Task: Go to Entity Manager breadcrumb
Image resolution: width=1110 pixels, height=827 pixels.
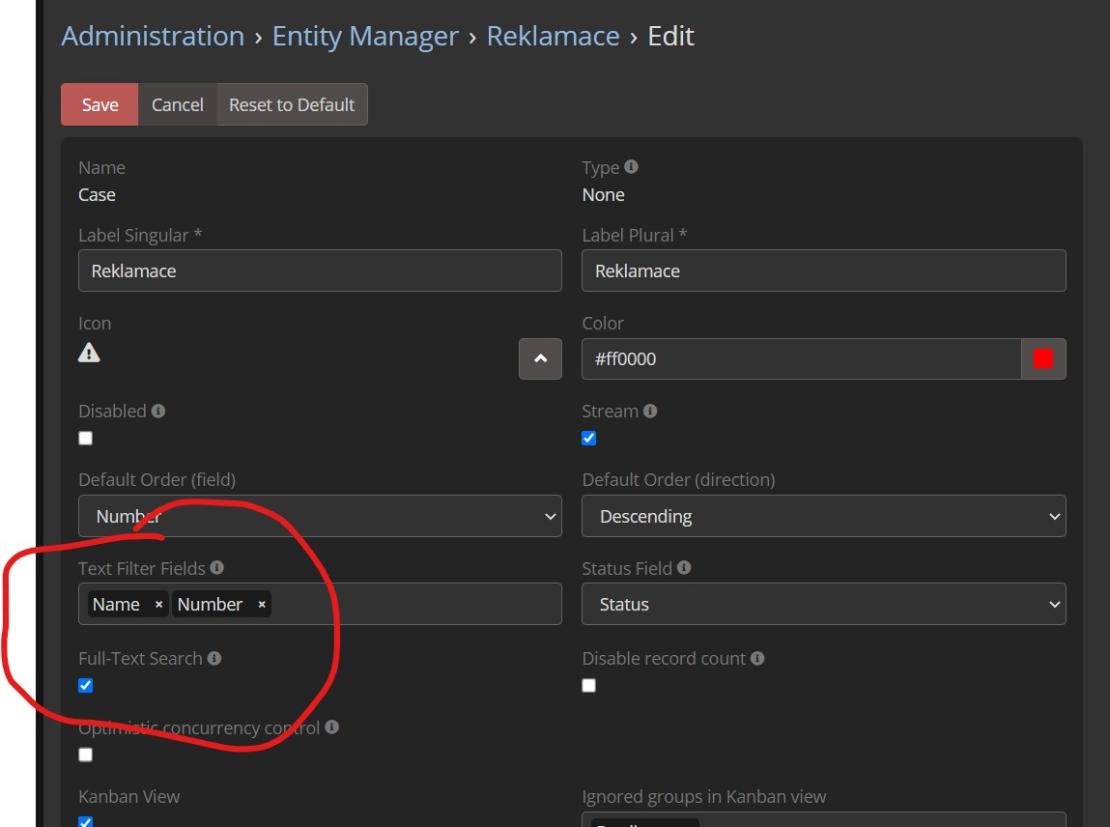Action: [365, 37]
